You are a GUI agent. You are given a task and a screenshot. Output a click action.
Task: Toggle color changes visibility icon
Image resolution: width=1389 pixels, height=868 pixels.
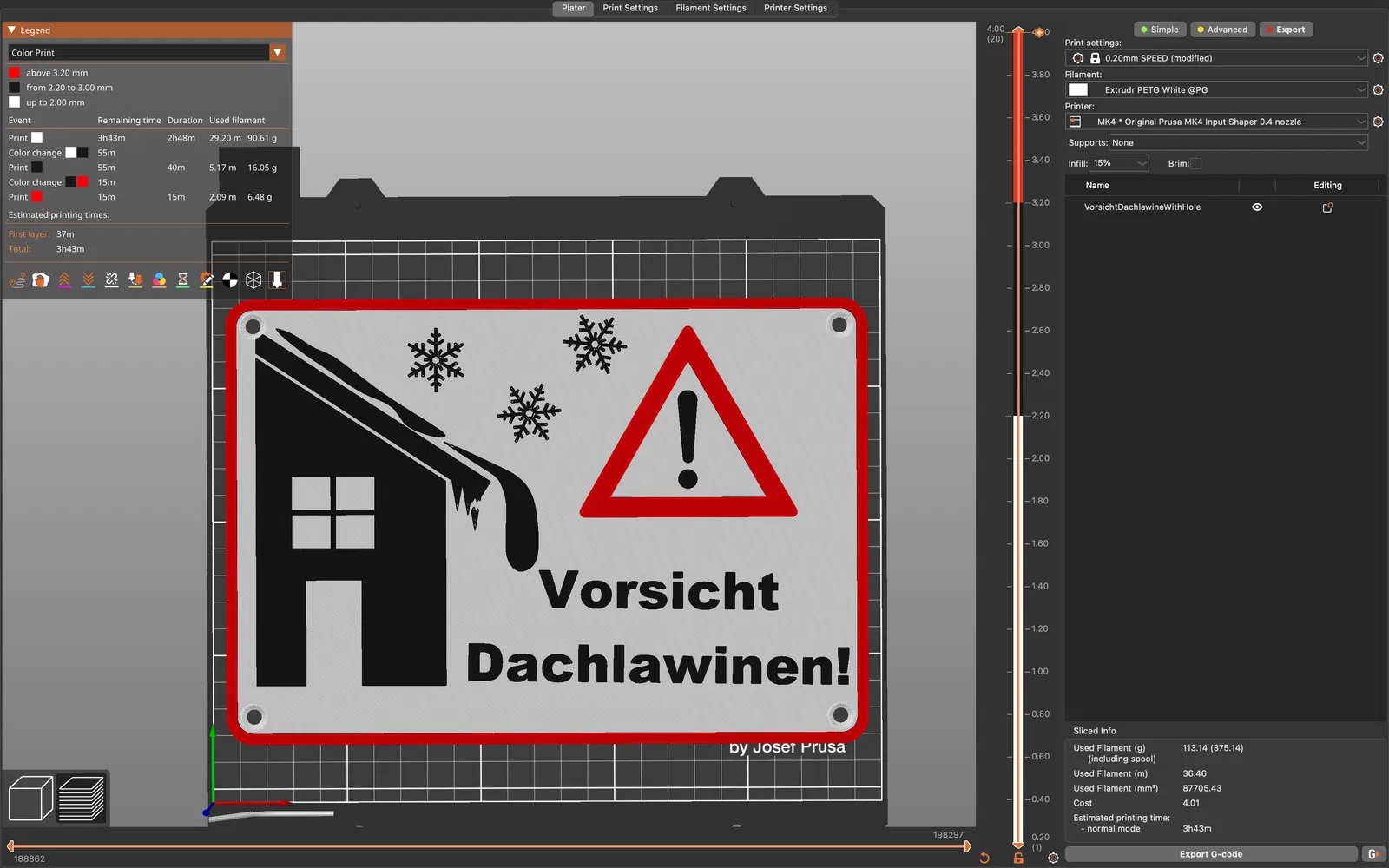click(x=159, y=279)
